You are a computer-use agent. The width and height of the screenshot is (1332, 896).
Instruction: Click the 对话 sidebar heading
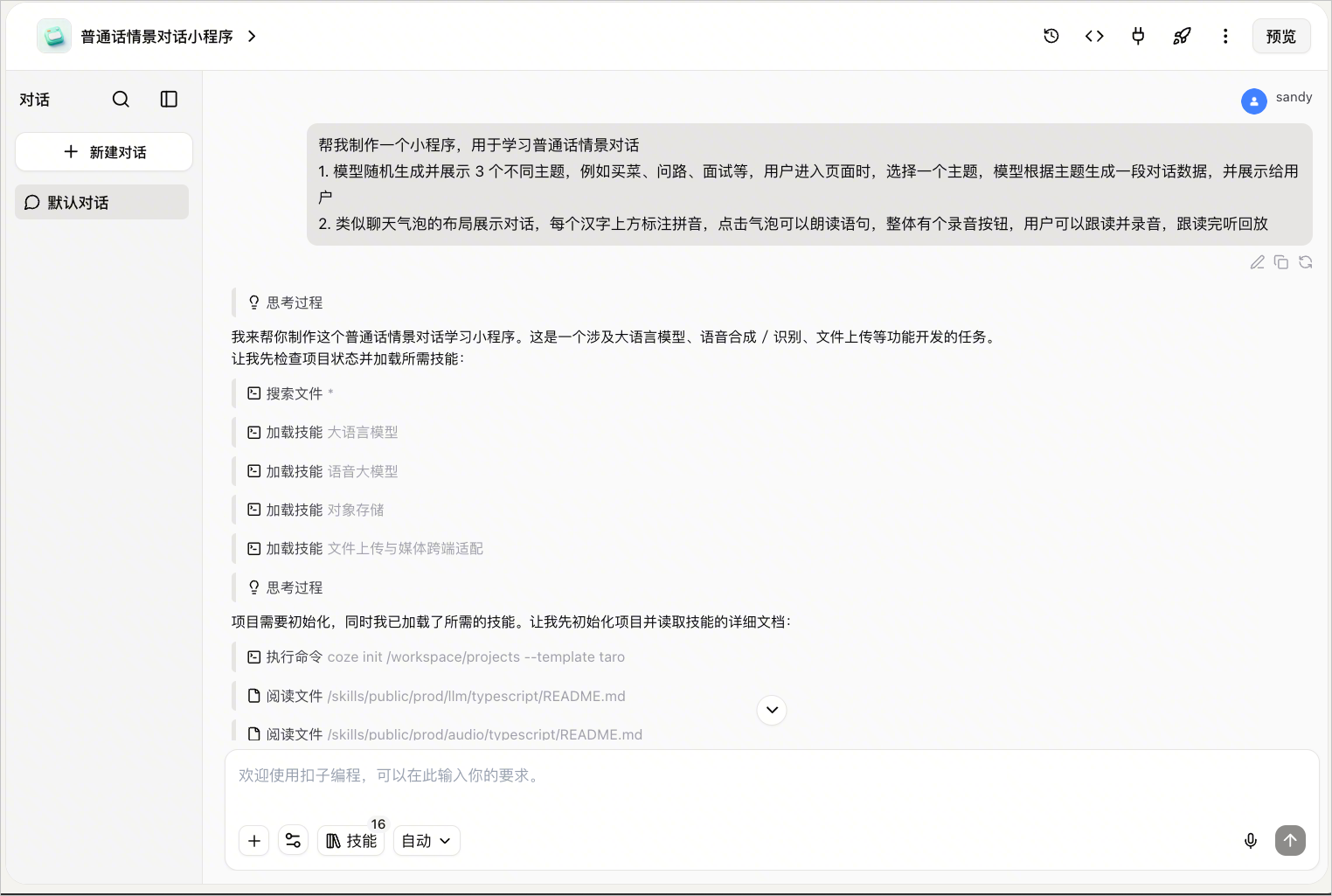35,100
